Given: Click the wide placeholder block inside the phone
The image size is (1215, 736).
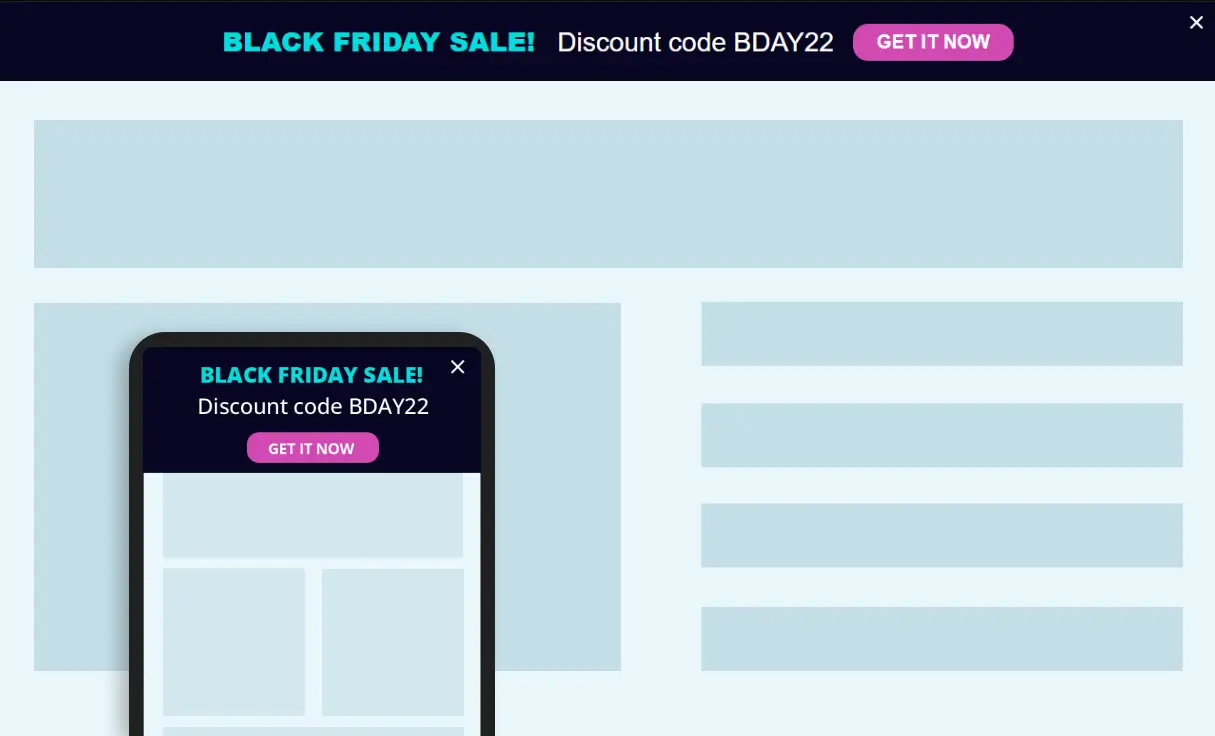Looking at the screenshot, I should [312, 516].
